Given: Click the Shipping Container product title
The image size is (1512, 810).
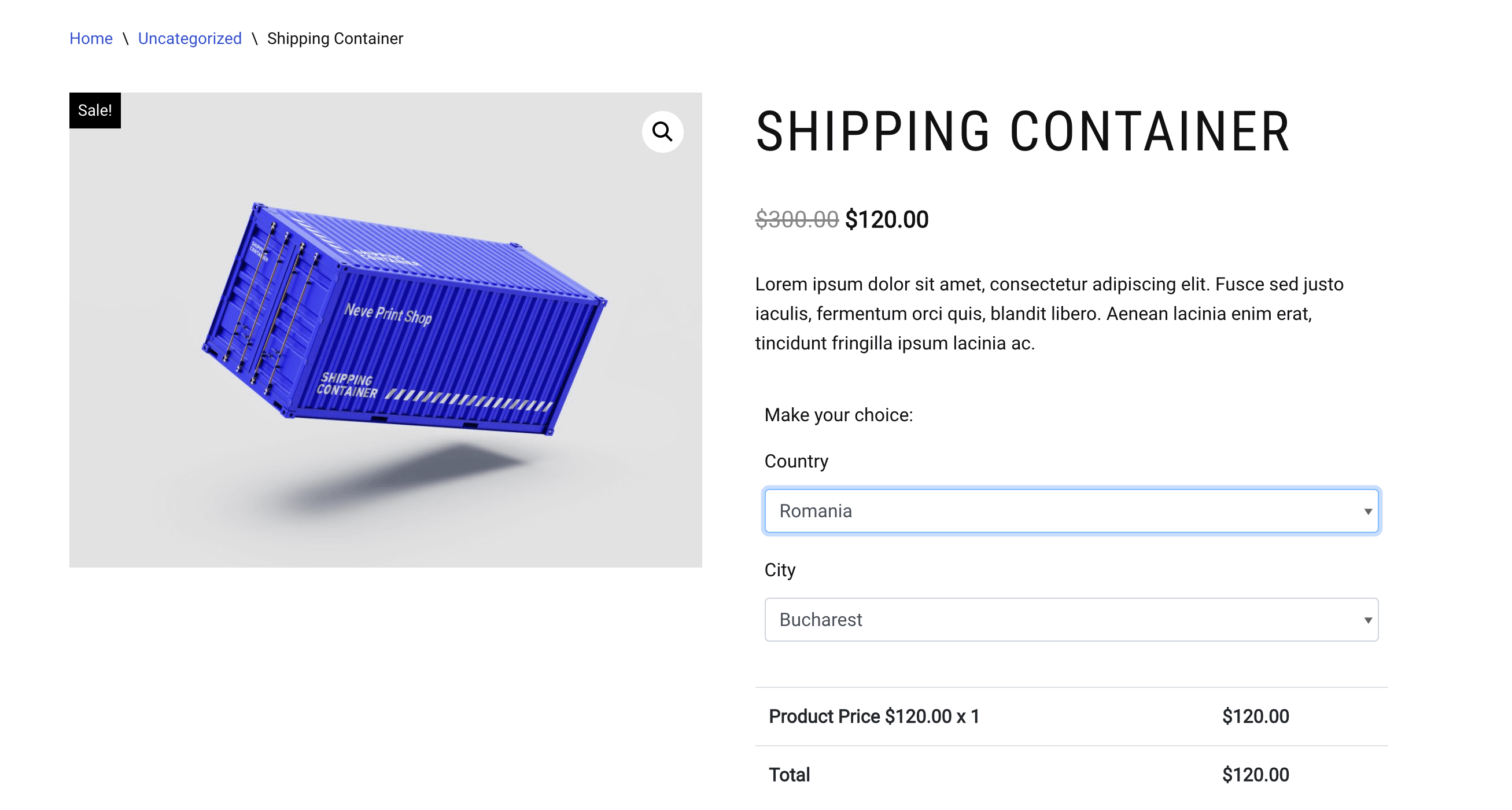Looking at the screenshot, I should pyautogui.click(x=1022, y=131).
